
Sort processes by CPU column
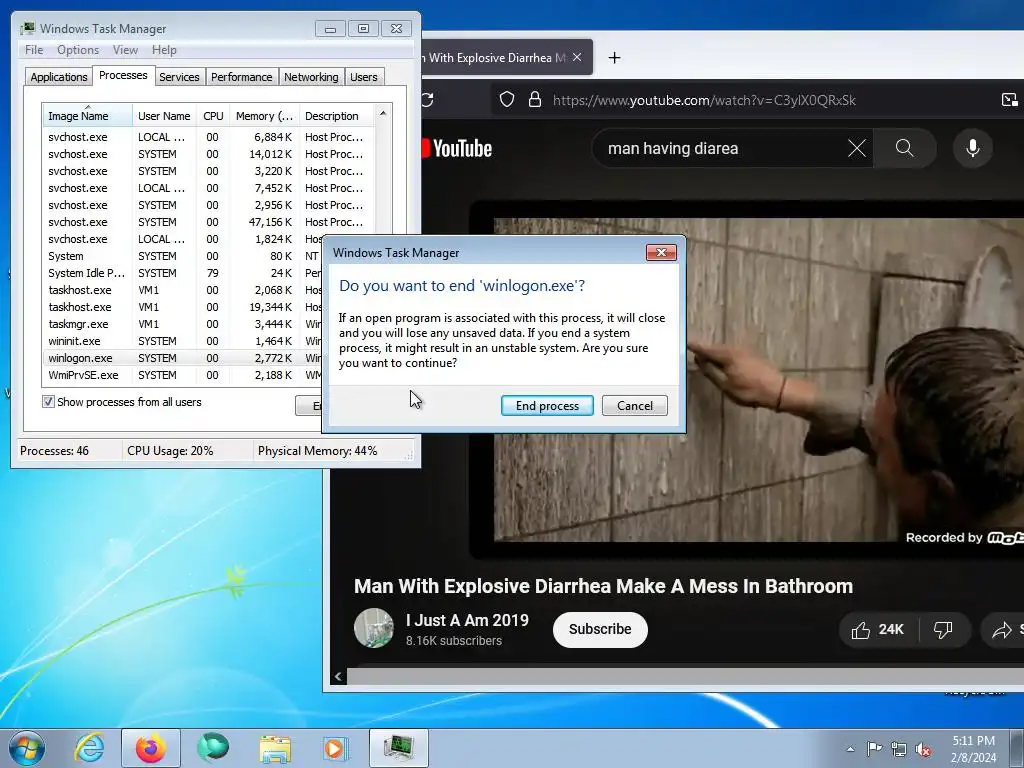click(213, 116)
